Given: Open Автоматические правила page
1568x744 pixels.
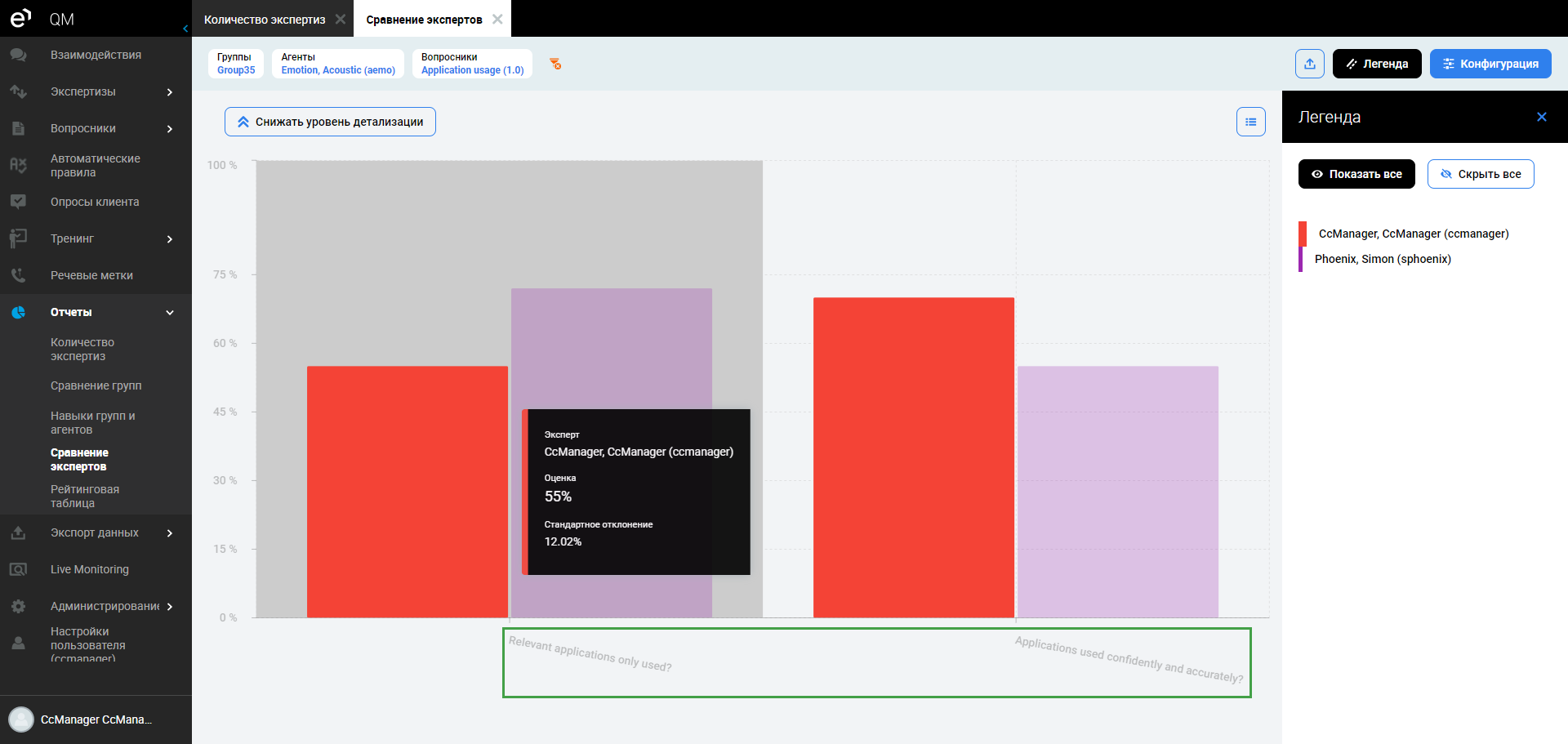Looking at the screenshot, I should [x=96, y=165].
